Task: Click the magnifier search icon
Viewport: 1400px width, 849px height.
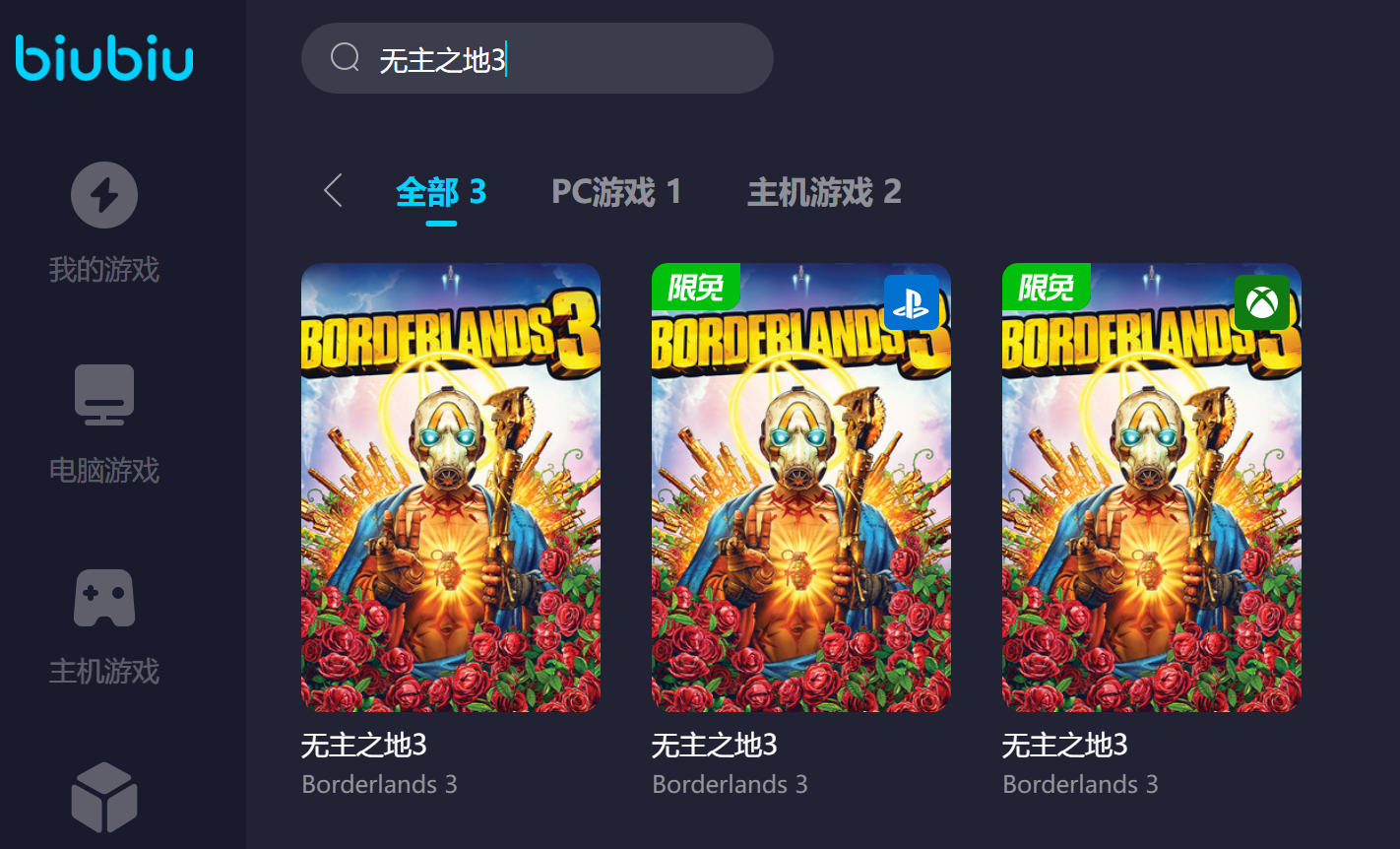Action: (345, 58)
